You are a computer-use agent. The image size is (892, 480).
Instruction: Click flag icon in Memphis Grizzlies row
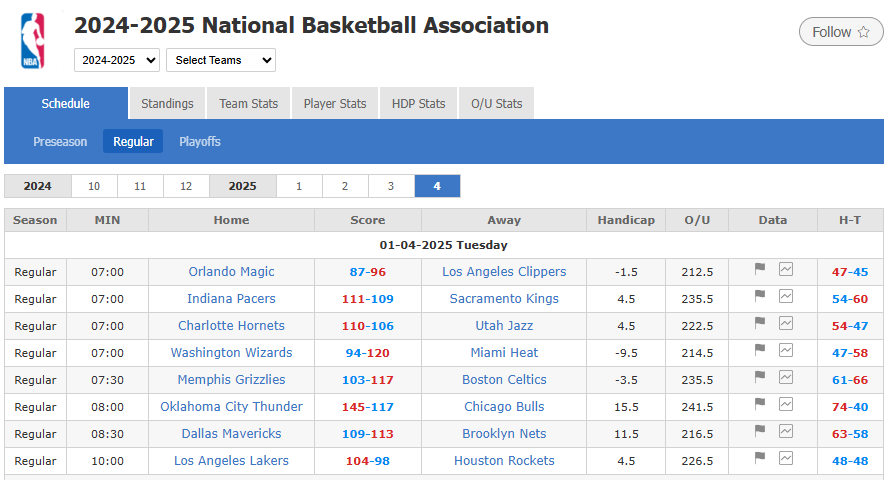coord(760,377)
